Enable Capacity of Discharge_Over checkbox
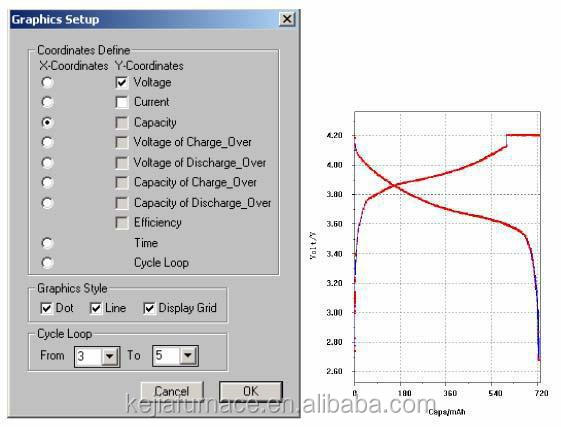Viewport: 561px width, 427px height. click(x=122, y=203)
